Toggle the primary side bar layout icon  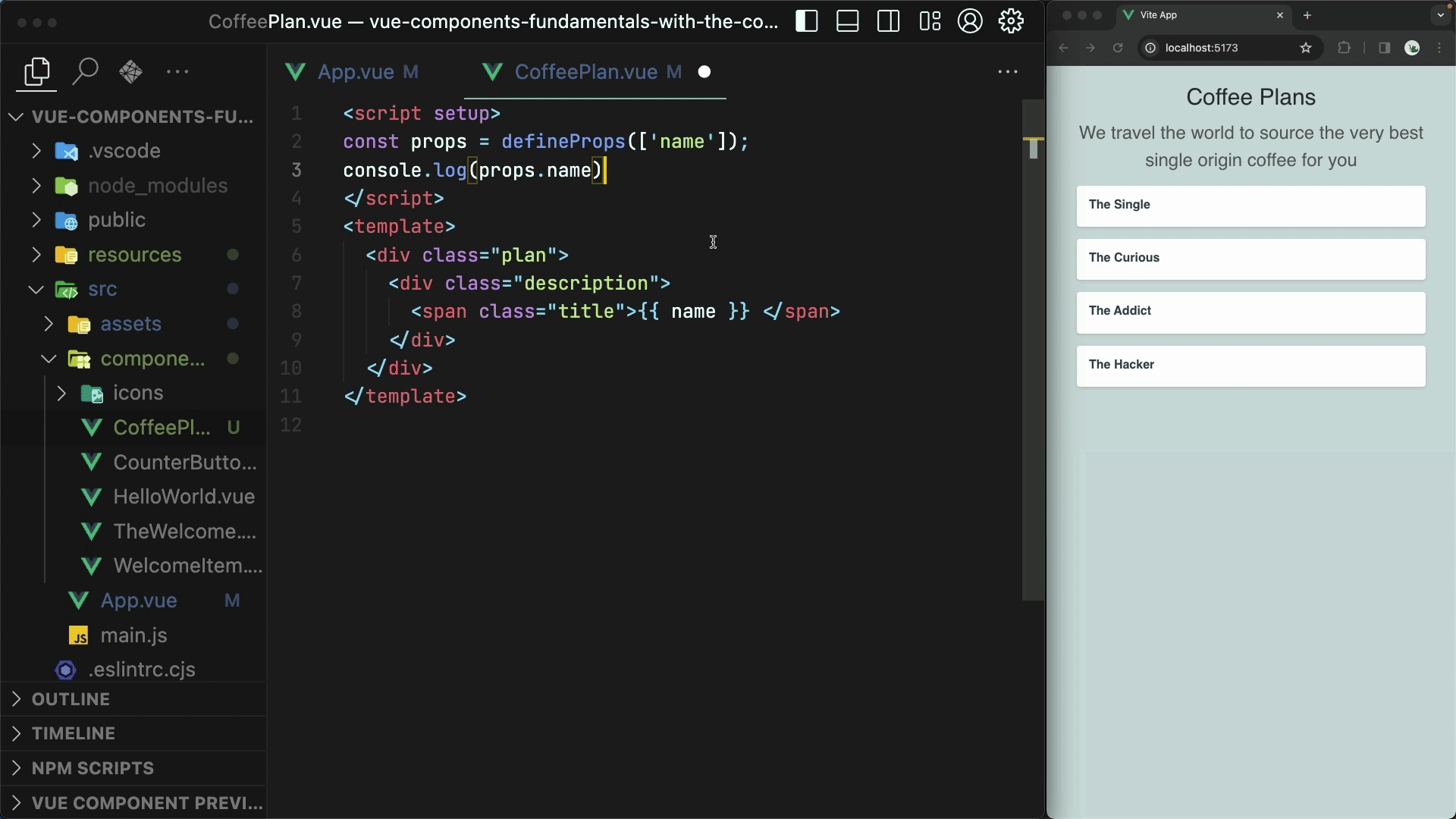(x=806, y=21)
